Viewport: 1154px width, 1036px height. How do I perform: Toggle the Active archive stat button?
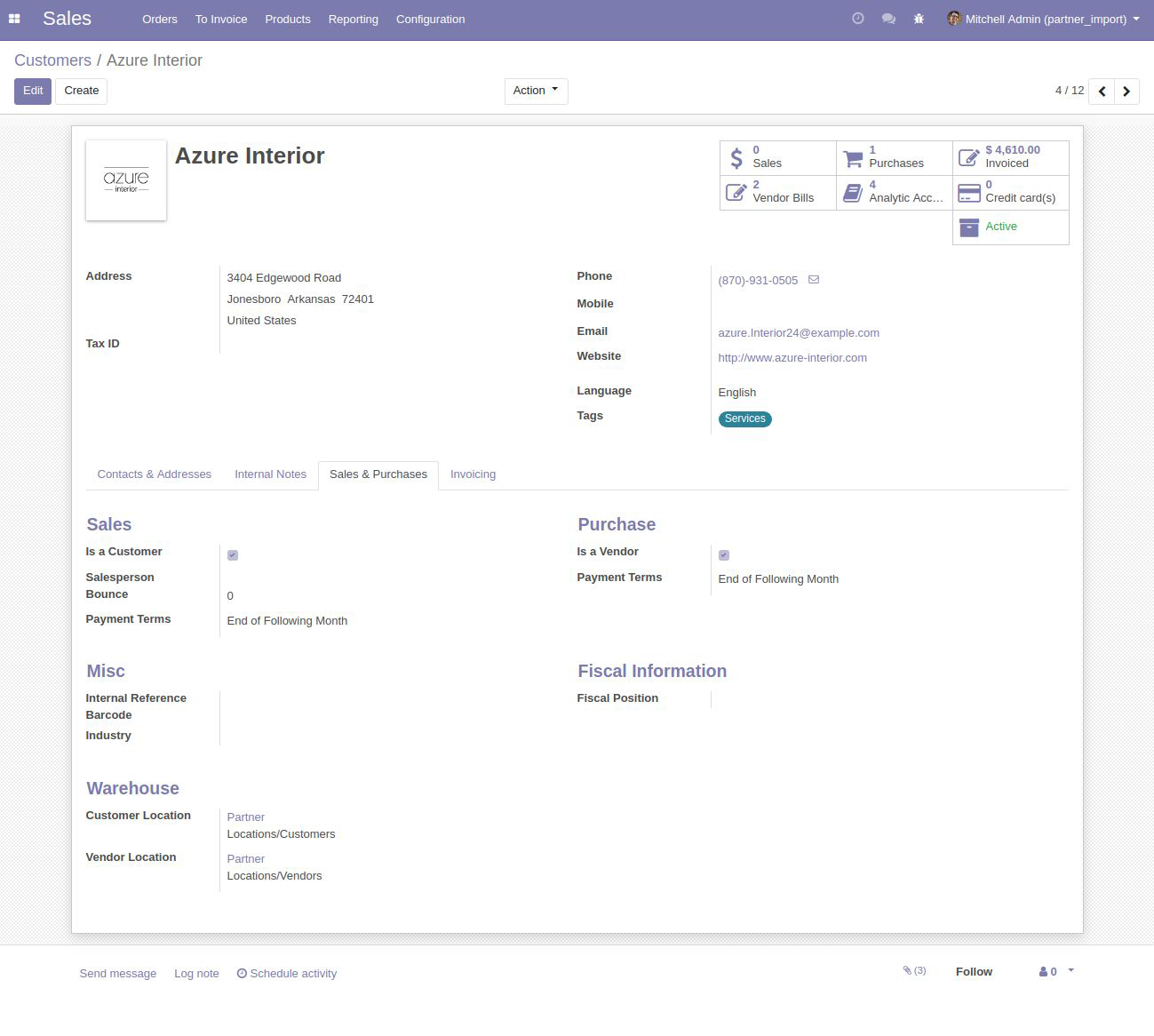tap(1010, 227)
